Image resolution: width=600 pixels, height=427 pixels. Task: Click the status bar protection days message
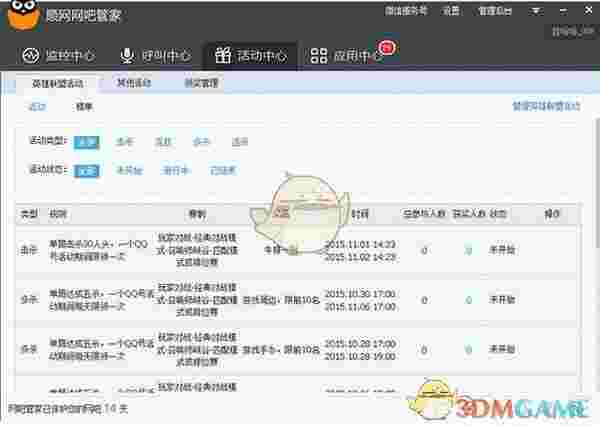pyautogui.click(x=68, y=409)
